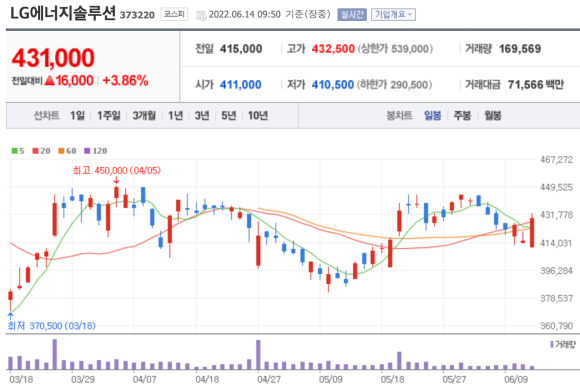Image resolution: width=580 pixels, height=391 pixels.
Task: Click the 저가 value 410,500
Action: pyautogui.click(x=333, y=85)
